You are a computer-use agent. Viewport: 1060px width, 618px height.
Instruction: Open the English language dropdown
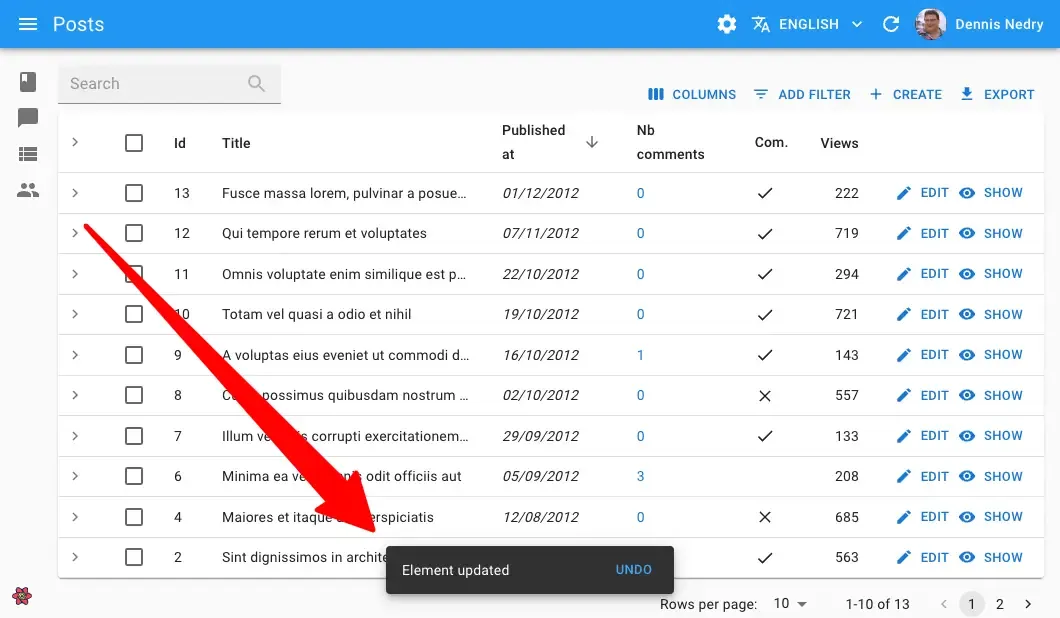(808, 24)
